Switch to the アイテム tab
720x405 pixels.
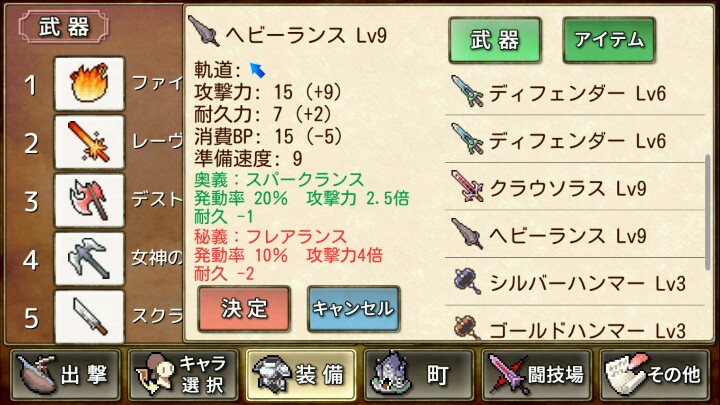609,40
